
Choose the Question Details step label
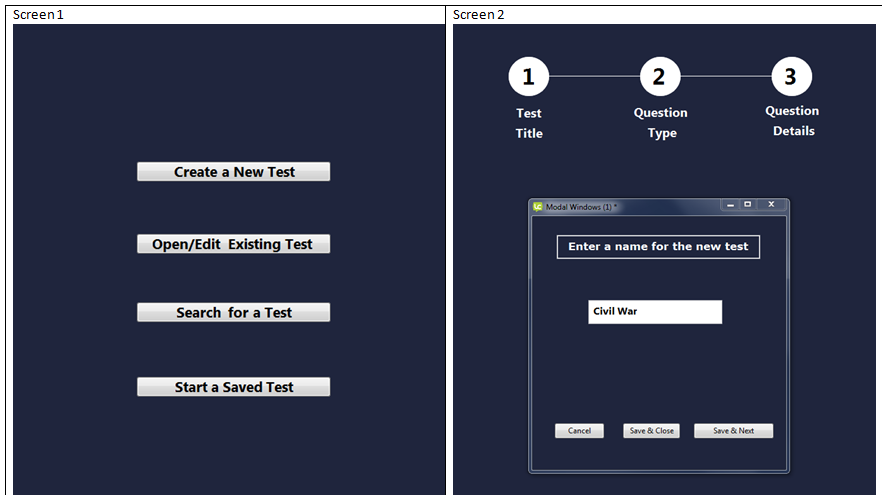[x=792, y=121]
